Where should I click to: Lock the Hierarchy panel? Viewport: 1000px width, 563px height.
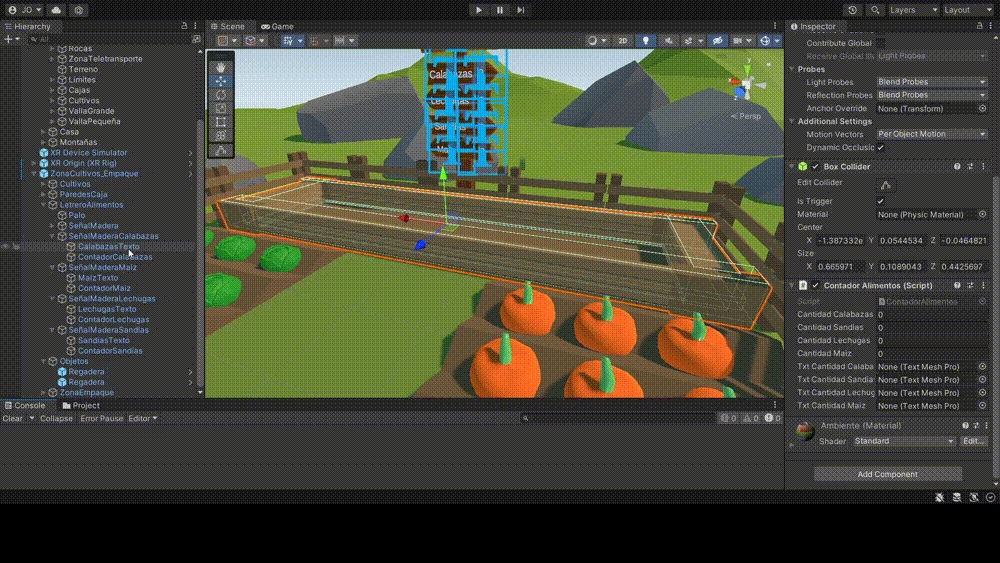(x=184, y=26)
